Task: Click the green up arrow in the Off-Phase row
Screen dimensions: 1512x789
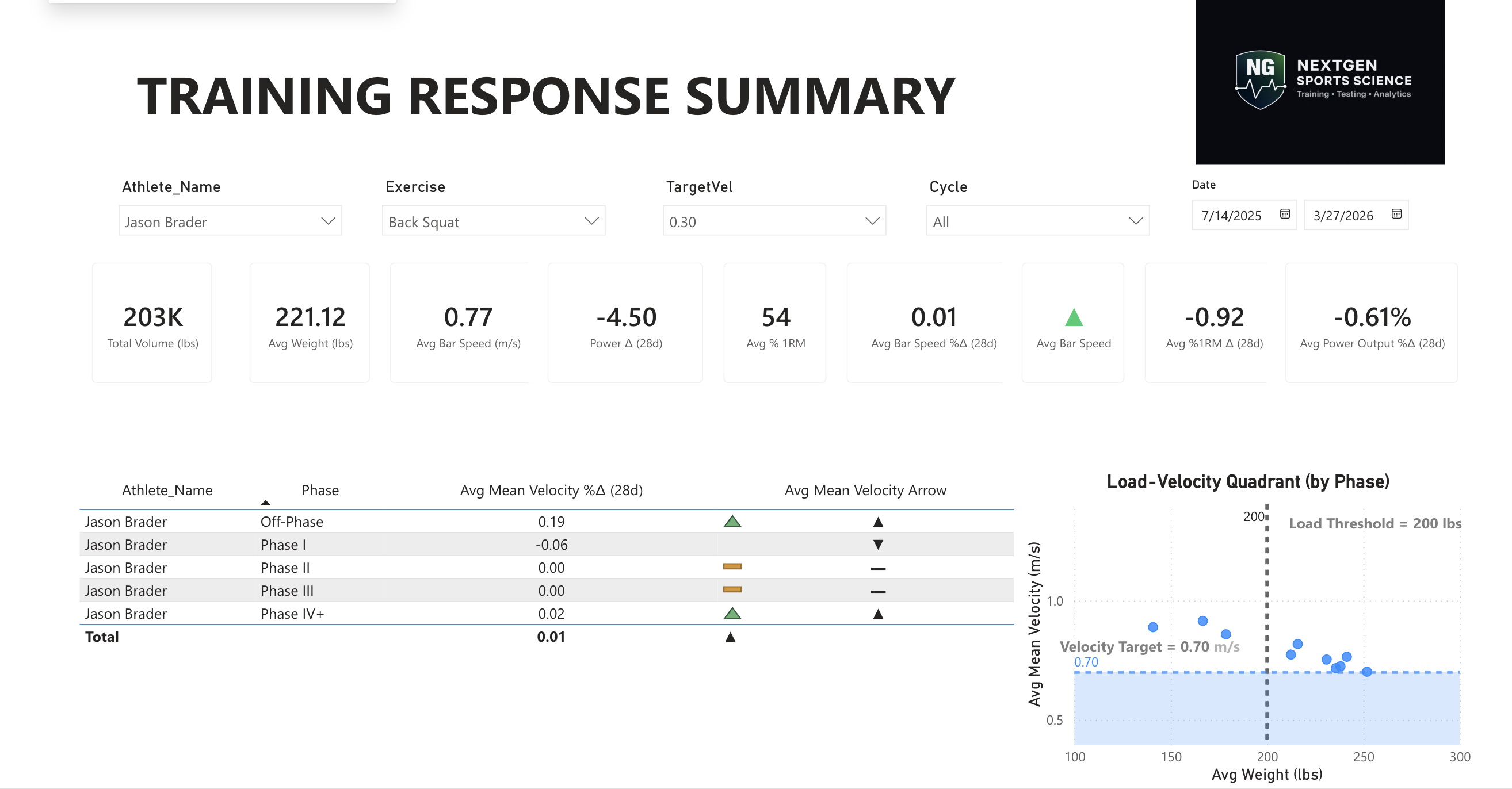Action: 732,521
